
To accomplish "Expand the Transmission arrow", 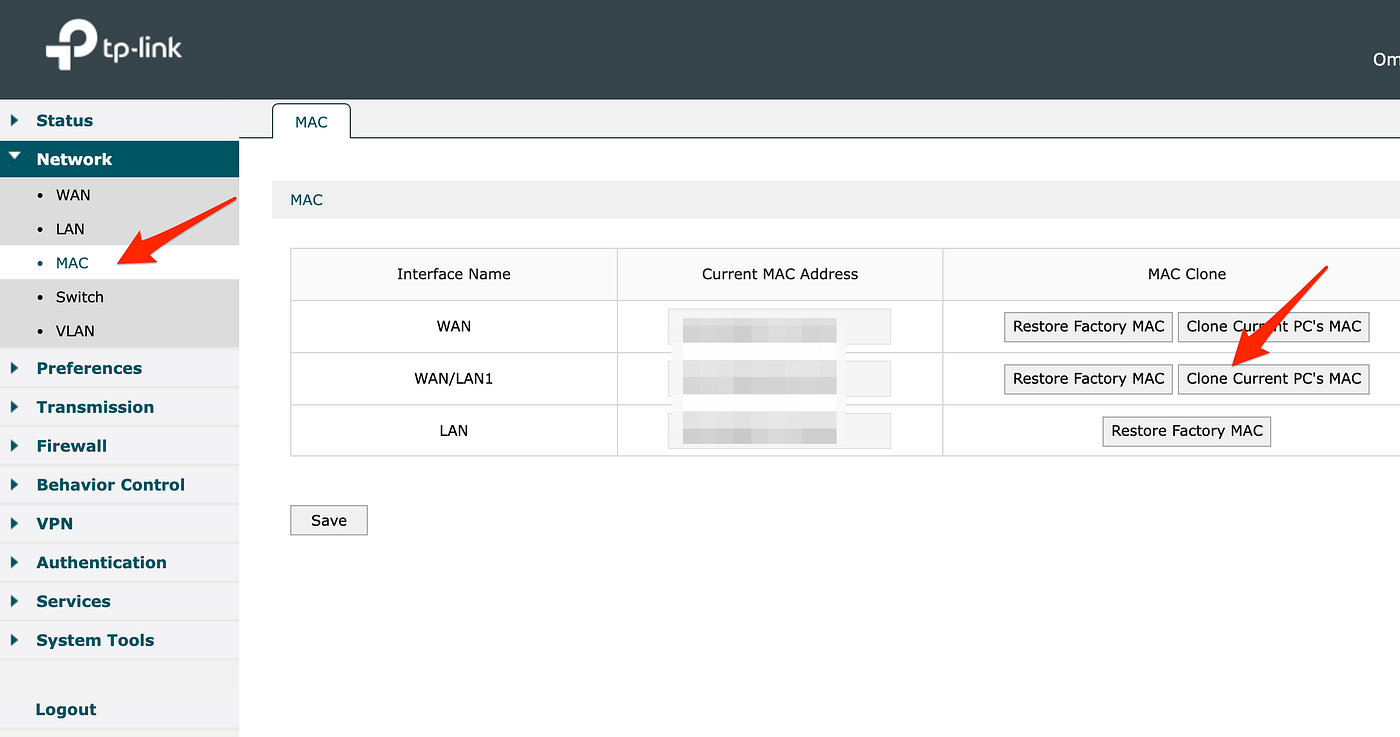I will click(x=14, y=407).
